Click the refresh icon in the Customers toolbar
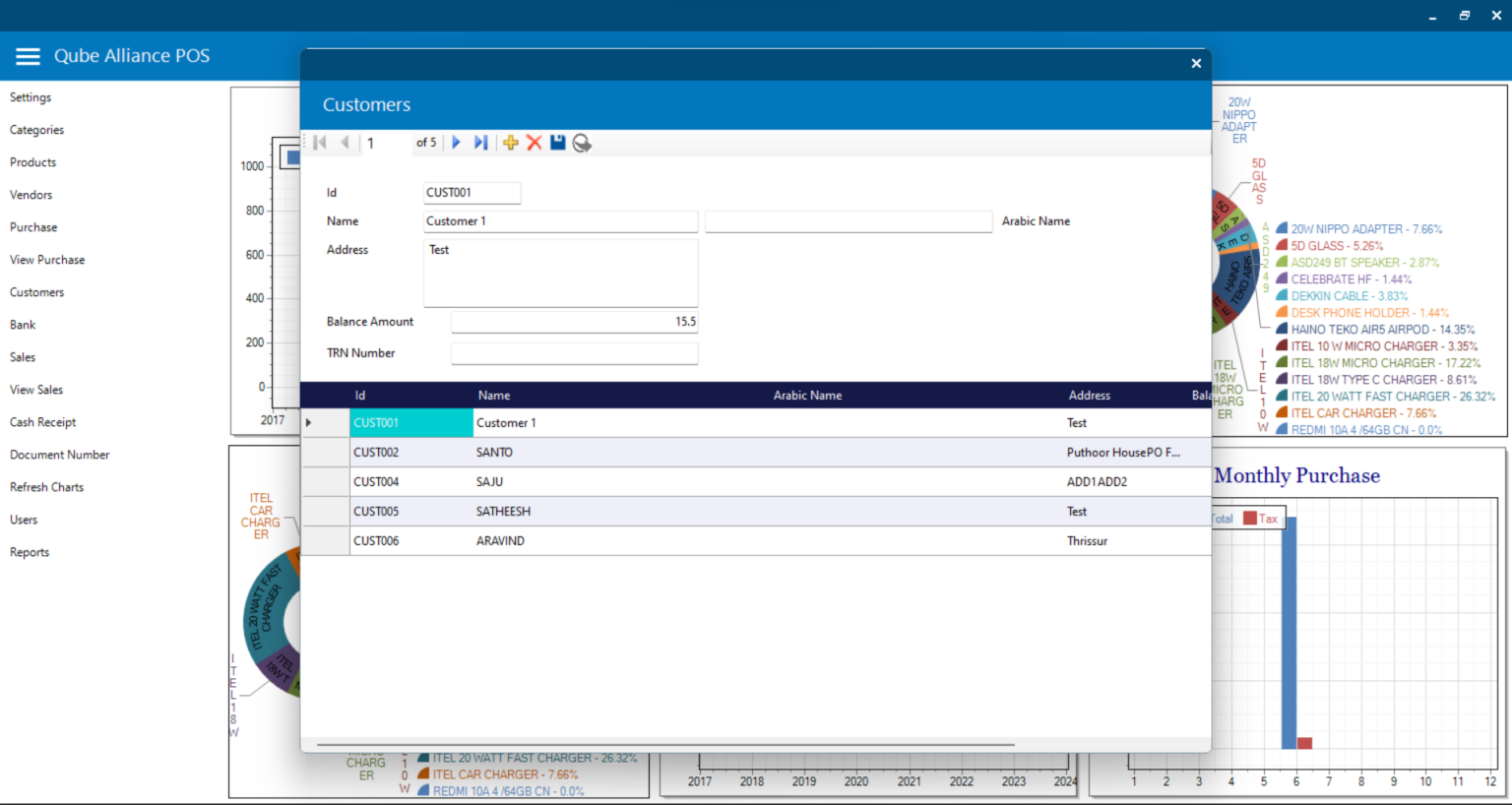 (x=582, y=144)
